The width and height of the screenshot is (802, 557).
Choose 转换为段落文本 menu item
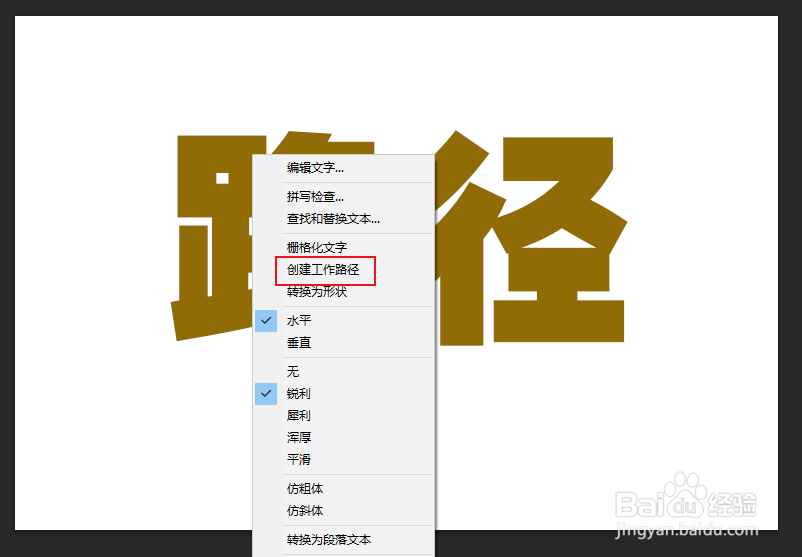click(344, 540)
